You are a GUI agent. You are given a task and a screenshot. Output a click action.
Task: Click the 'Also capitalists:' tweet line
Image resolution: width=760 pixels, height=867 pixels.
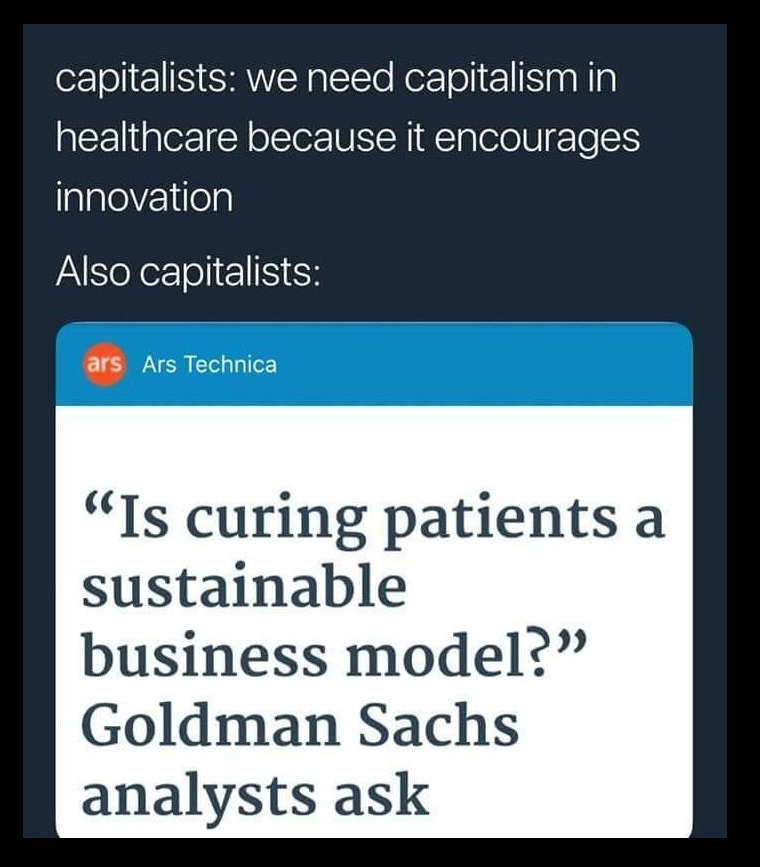pos(188,270)
